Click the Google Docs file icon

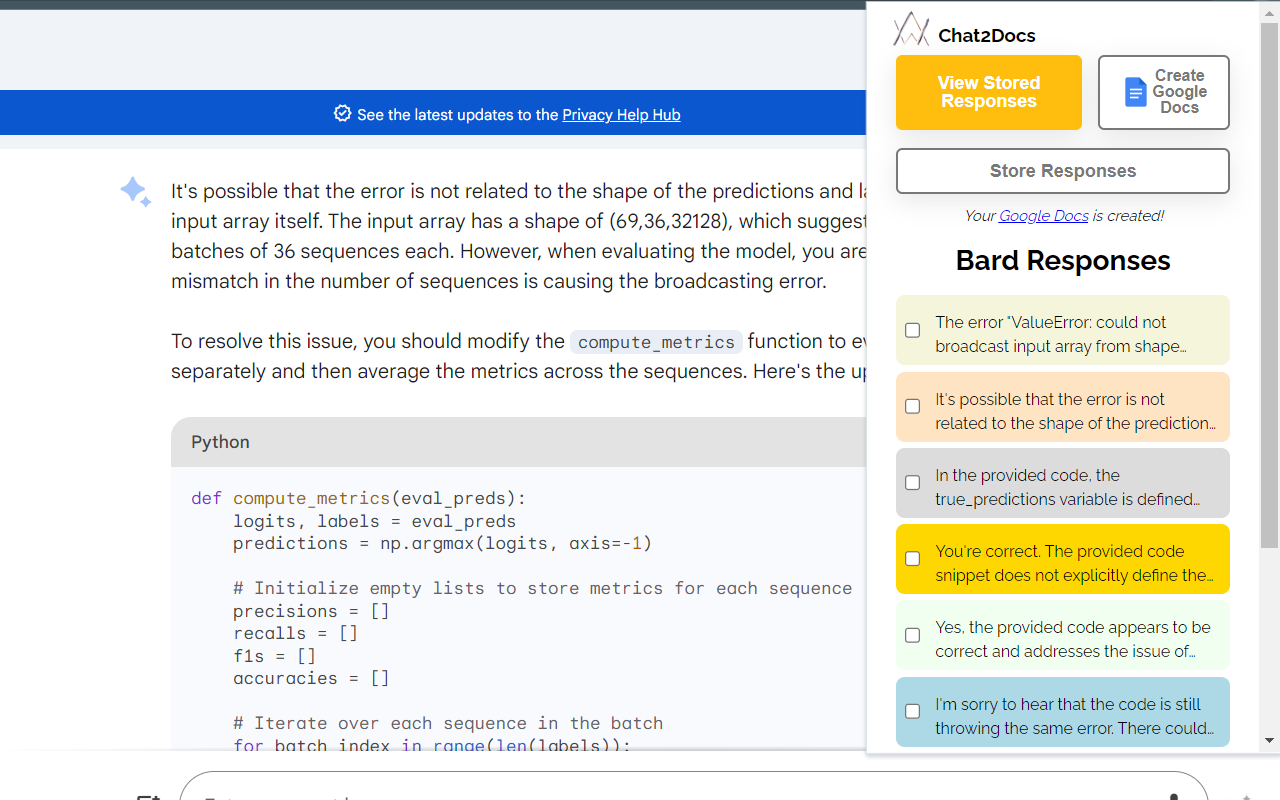click(x=1135, y=92)
